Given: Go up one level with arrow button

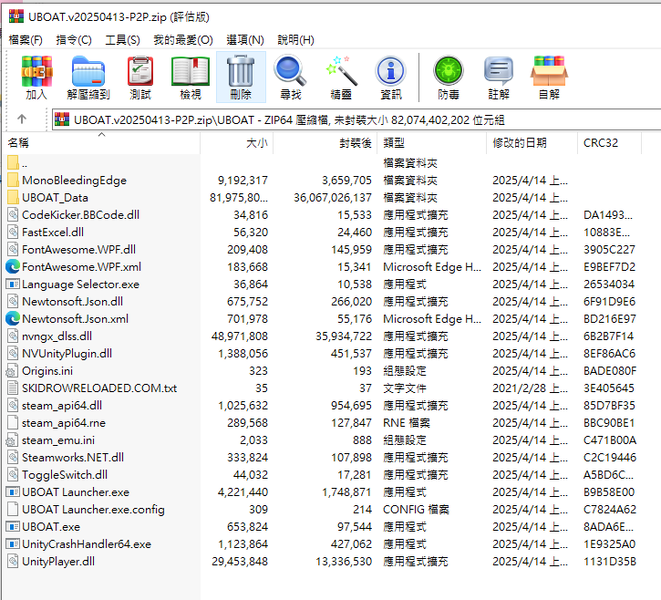Looking at the screenshot, I should [x=22, y=119].
